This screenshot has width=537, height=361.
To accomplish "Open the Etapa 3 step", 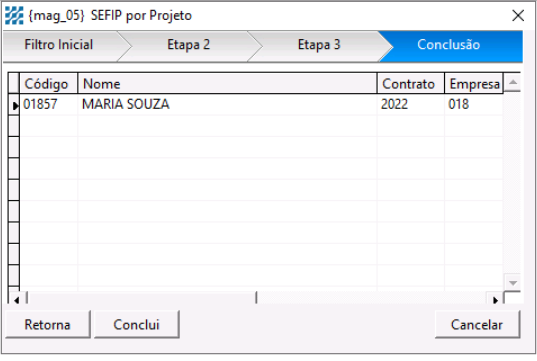I will 319,45.
